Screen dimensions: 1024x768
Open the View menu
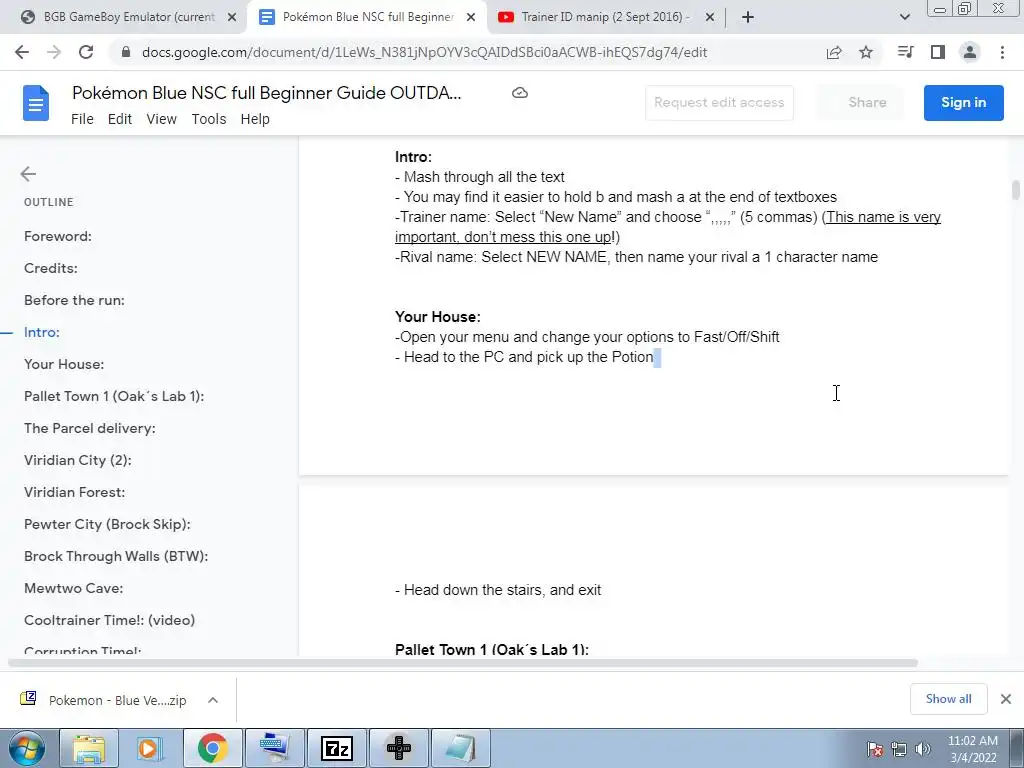coord(161,119)
